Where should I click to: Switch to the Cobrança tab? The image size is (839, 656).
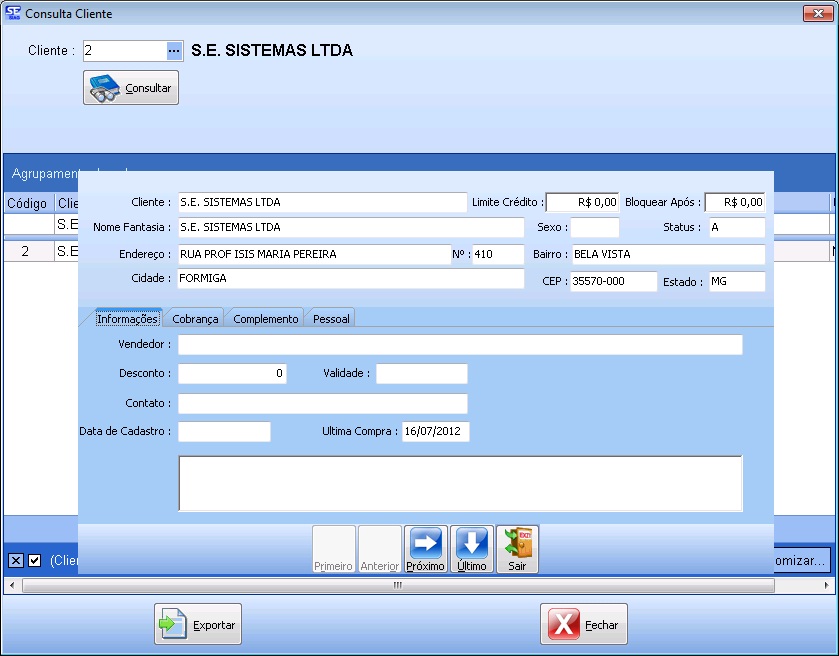pyautogui.click(x=195, y=319)
